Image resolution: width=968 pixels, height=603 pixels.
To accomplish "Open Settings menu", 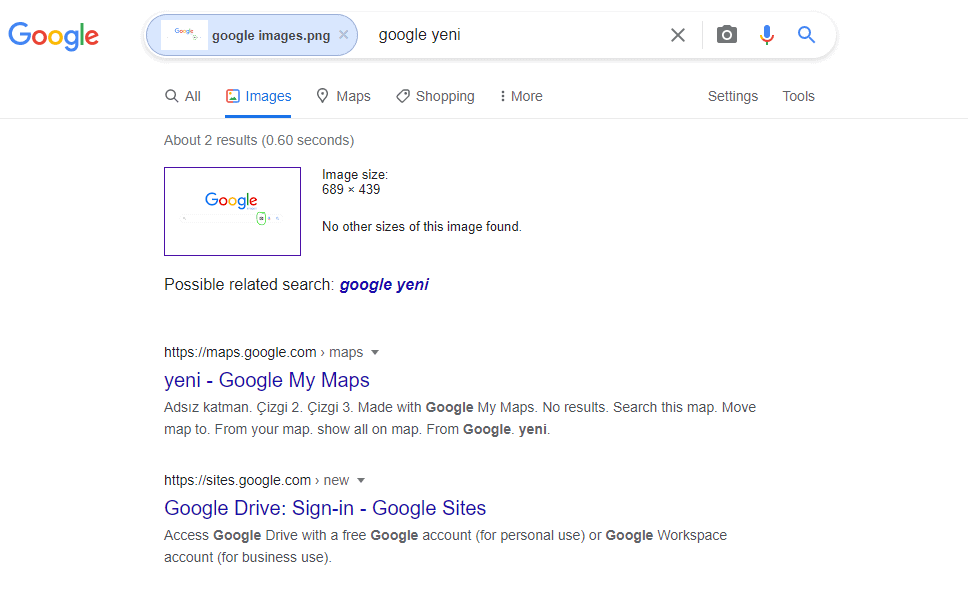I will point(733,96).
